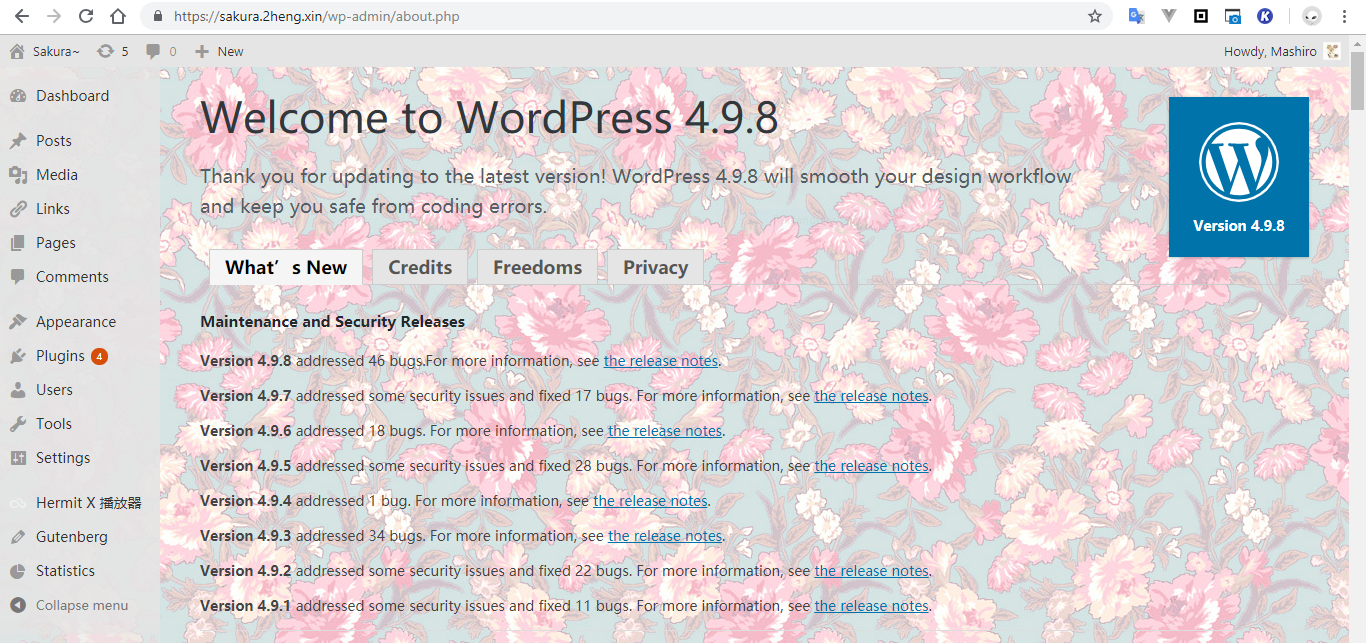Screen dimensions: 1366x643
Task: Click the Maintenance and Security Releases heading
Action: pyautogui.click(x=332, y=322)
